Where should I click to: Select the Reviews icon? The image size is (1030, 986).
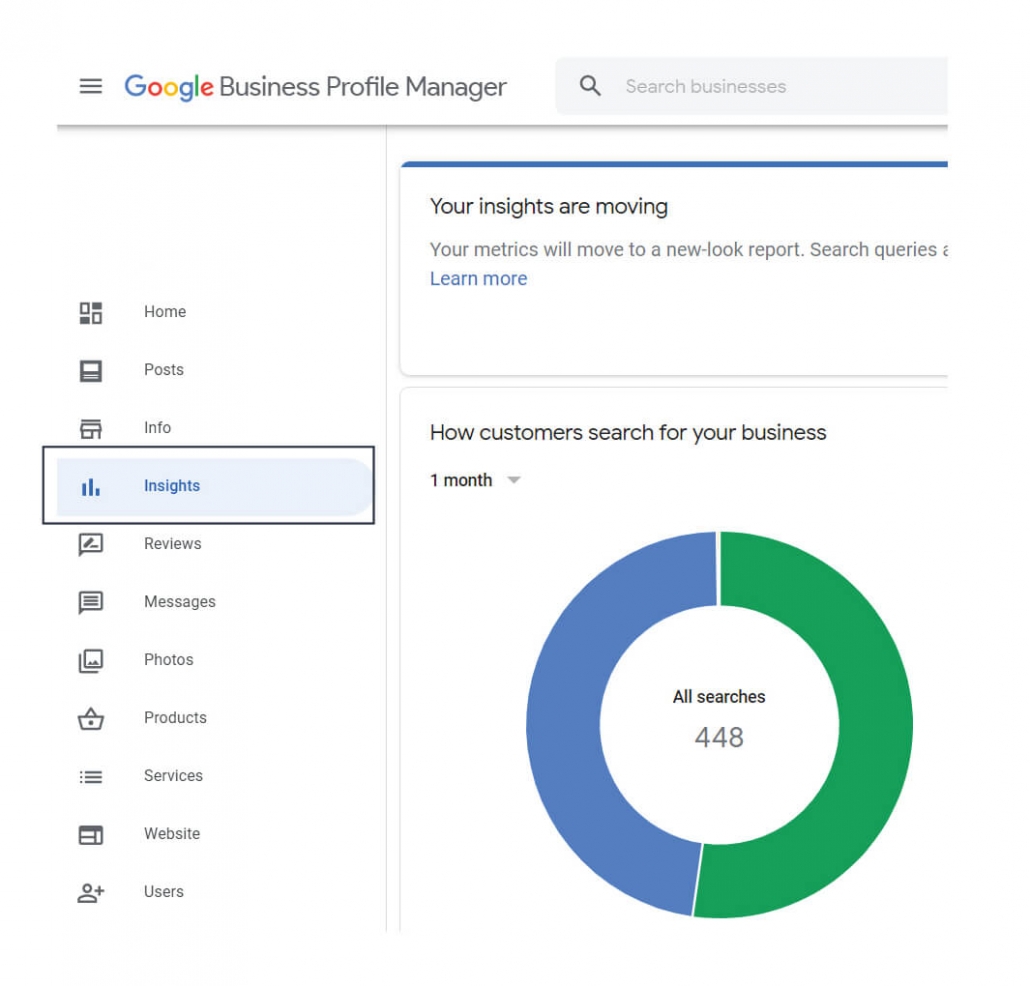pos(90,544)
